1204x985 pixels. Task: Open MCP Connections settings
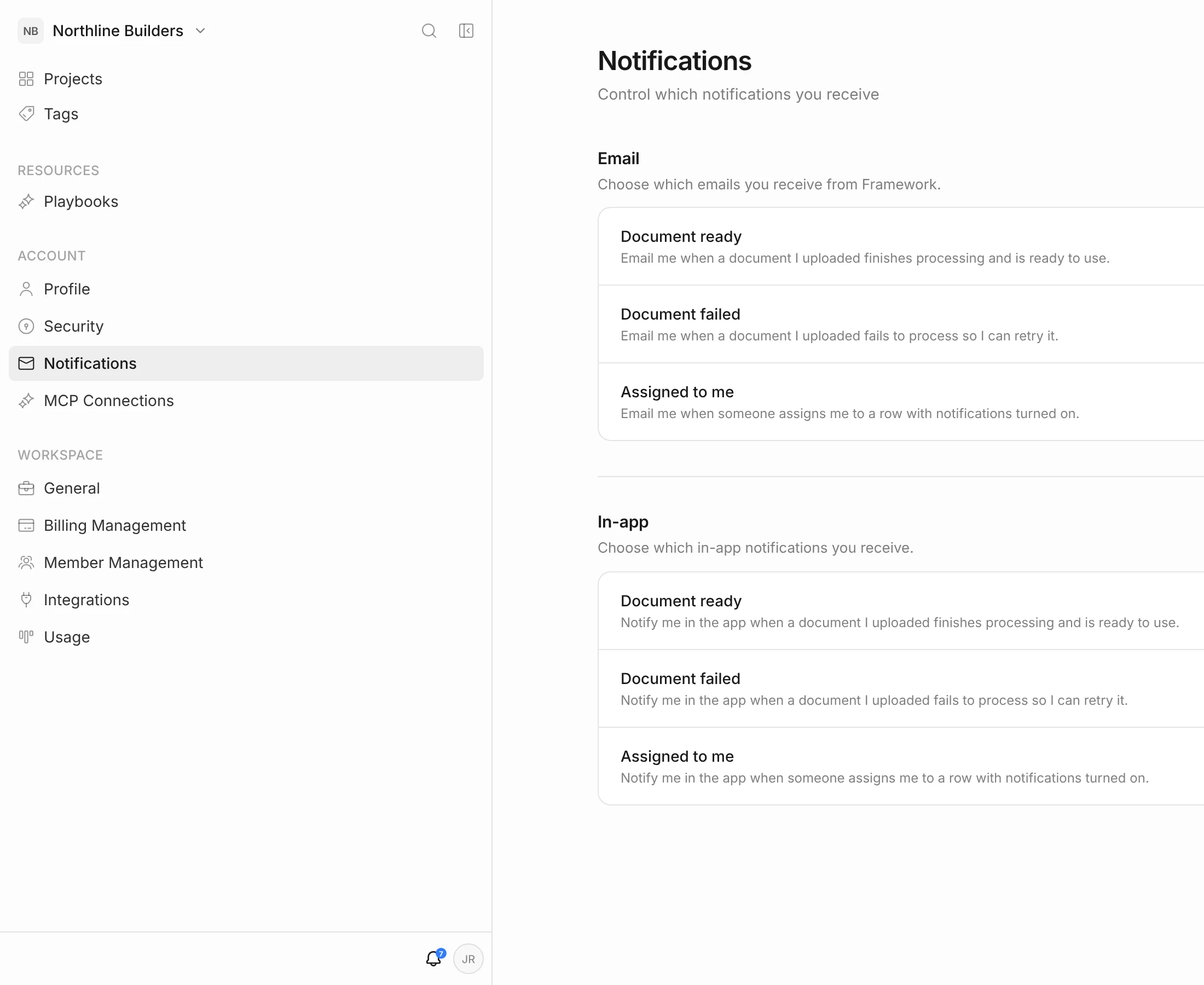pyautogui.click(x=246, y=401)
